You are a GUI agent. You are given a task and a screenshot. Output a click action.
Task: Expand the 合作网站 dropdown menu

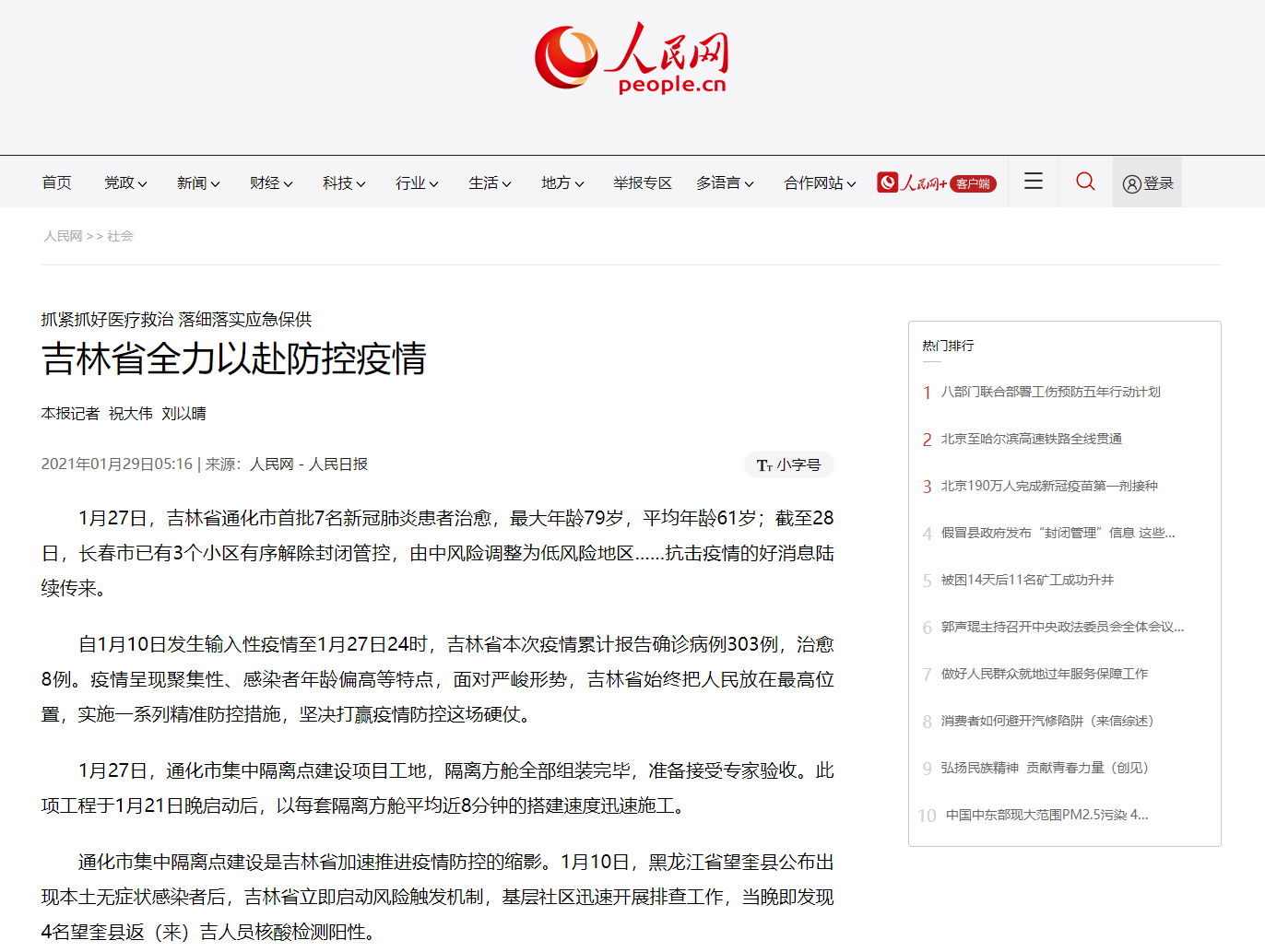[820, 182]
